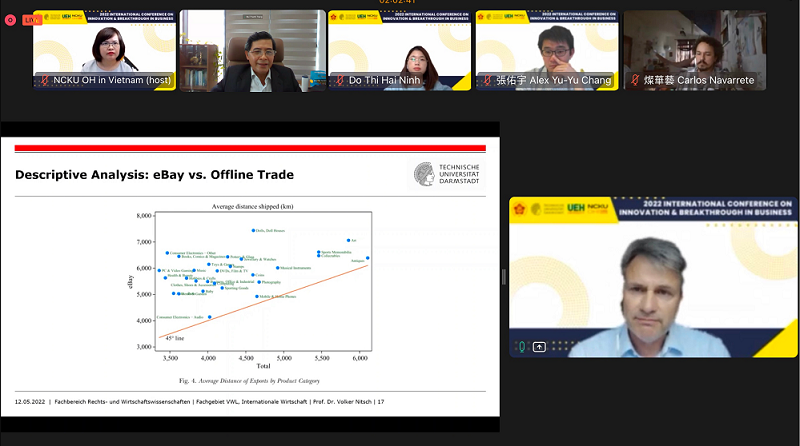Click chart heading 'Average distance shipped (km)'
Screen dimensions: 800x446
(253, 207)
